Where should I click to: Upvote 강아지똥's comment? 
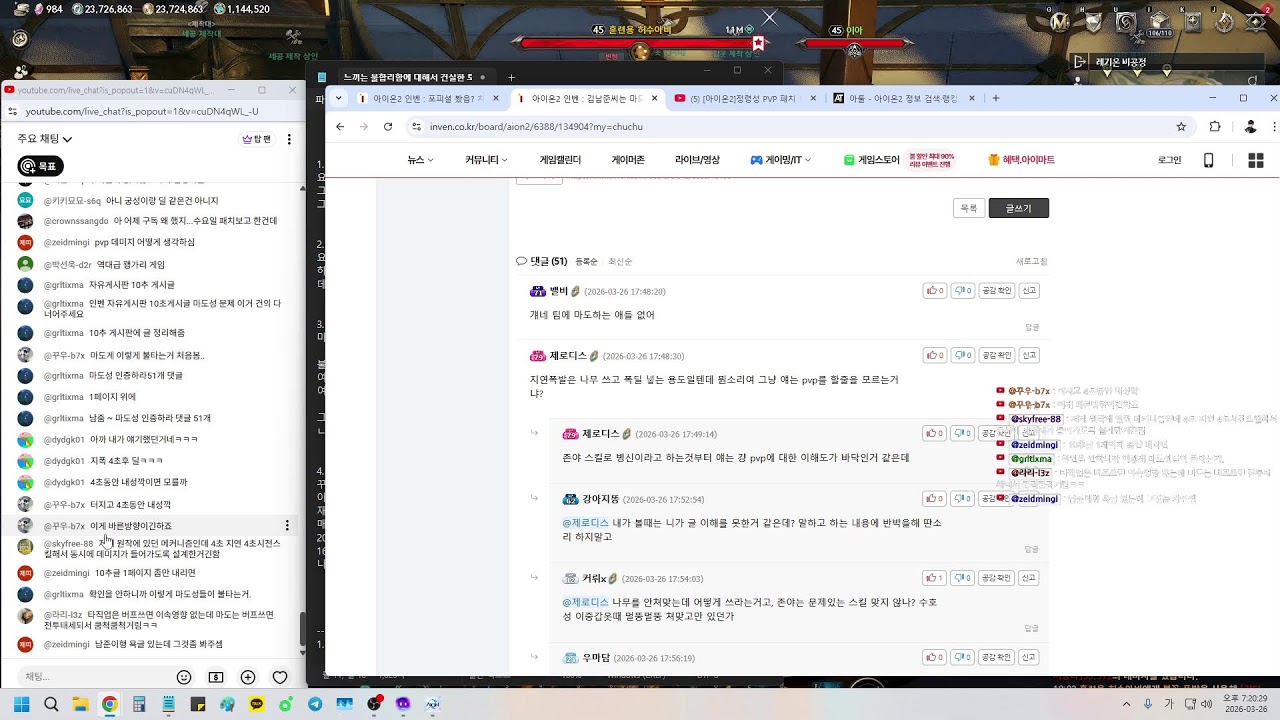pos(934,498)
